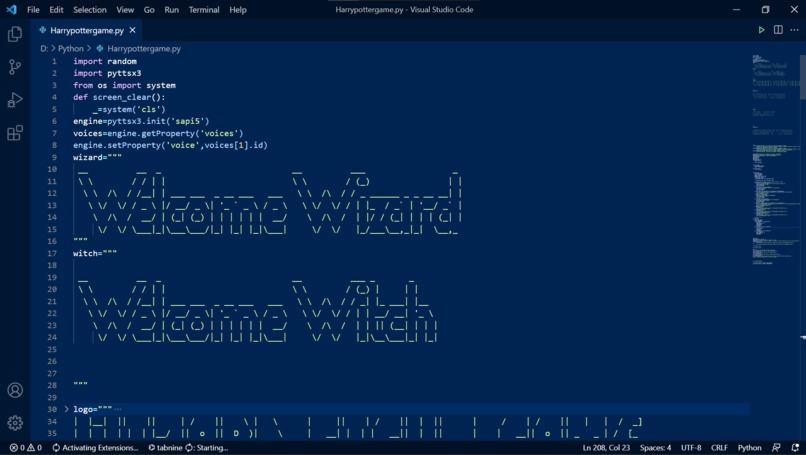This screenshot has width=806, height=455.
Task: Click the VS Code logo icon
Action: [11, 9]
